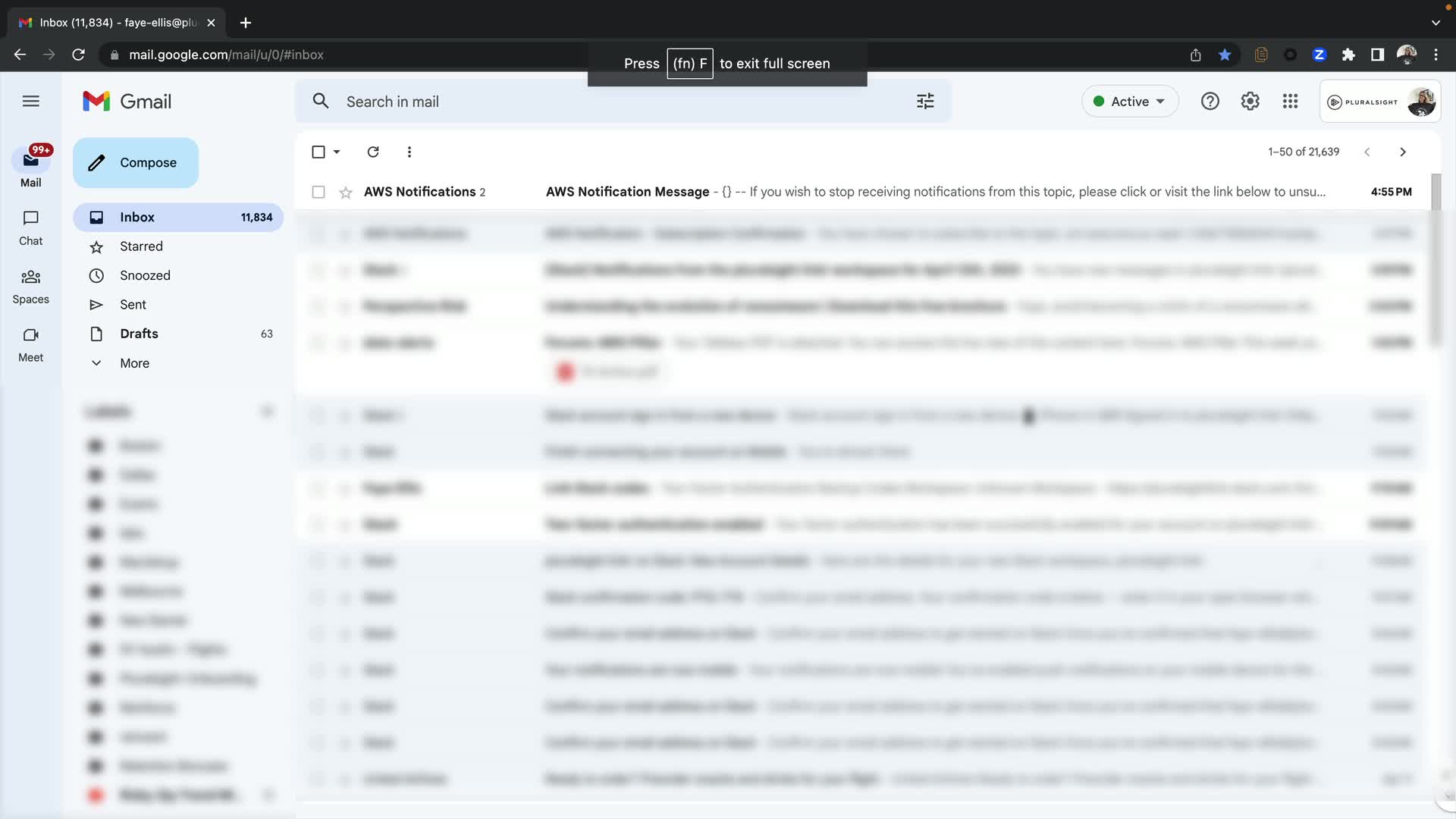Screen dimensions: 1456x819
Task: Check the AWS Notifications email checkbox
Action: pyautogui.click(x=318, y=192)
